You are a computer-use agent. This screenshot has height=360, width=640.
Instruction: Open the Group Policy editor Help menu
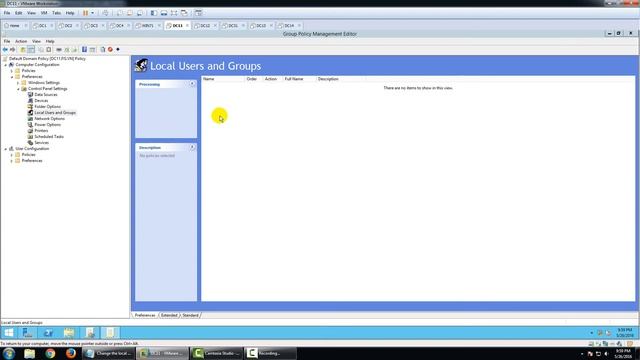pyautogui.click(x=50, y=41)
